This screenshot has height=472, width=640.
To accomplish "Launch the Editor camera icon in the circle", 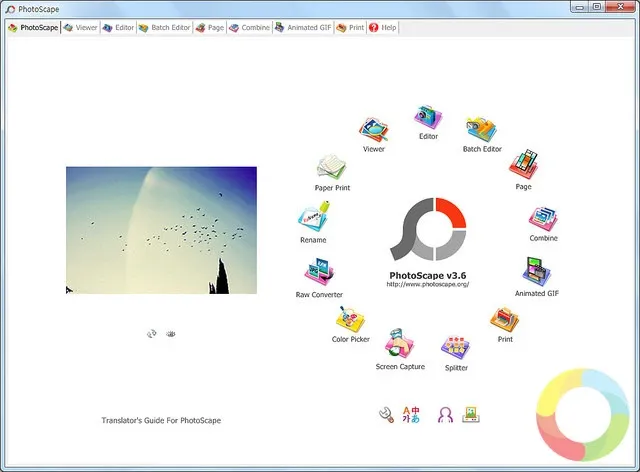I will tap(428, 118).
